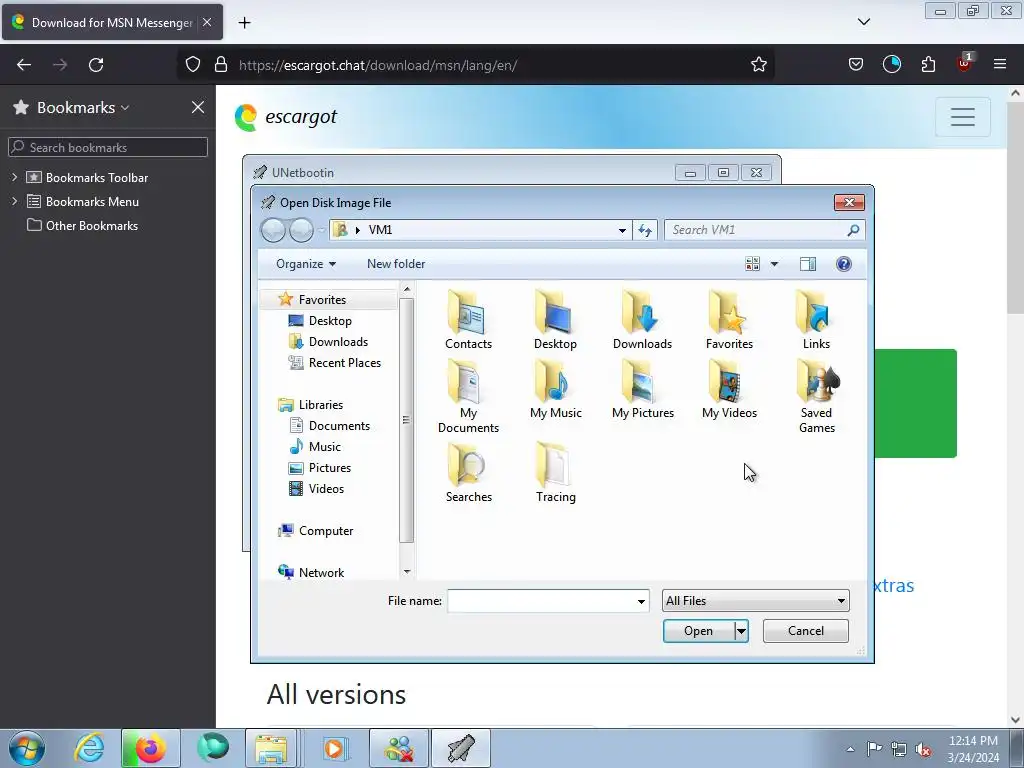Click the navigation pane scrollbar

point(406,420)
